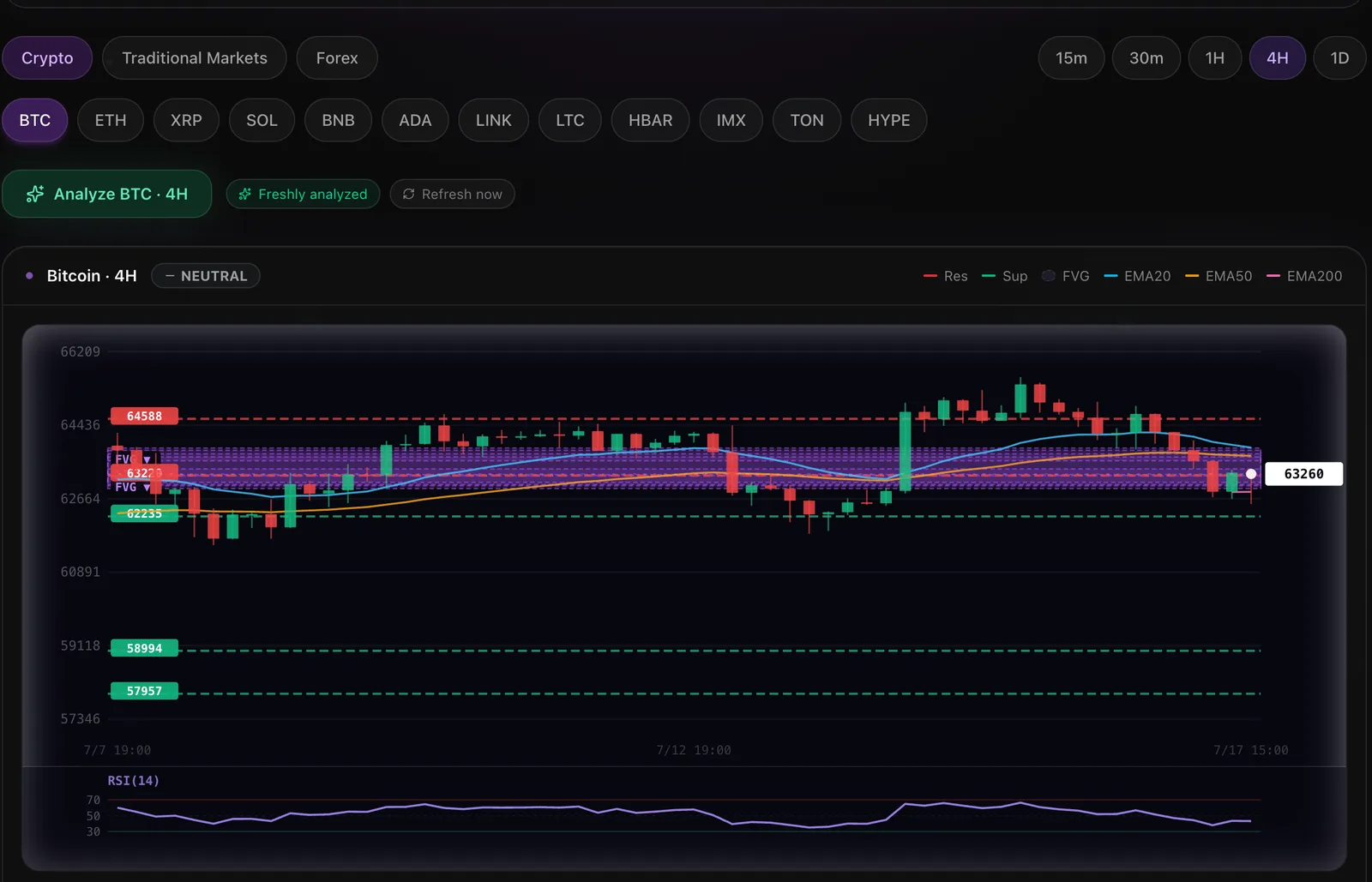The height and width of the screenshot is (882, 1372).
Task: Click the 66209 price axis label
Action: click(80, 351)
